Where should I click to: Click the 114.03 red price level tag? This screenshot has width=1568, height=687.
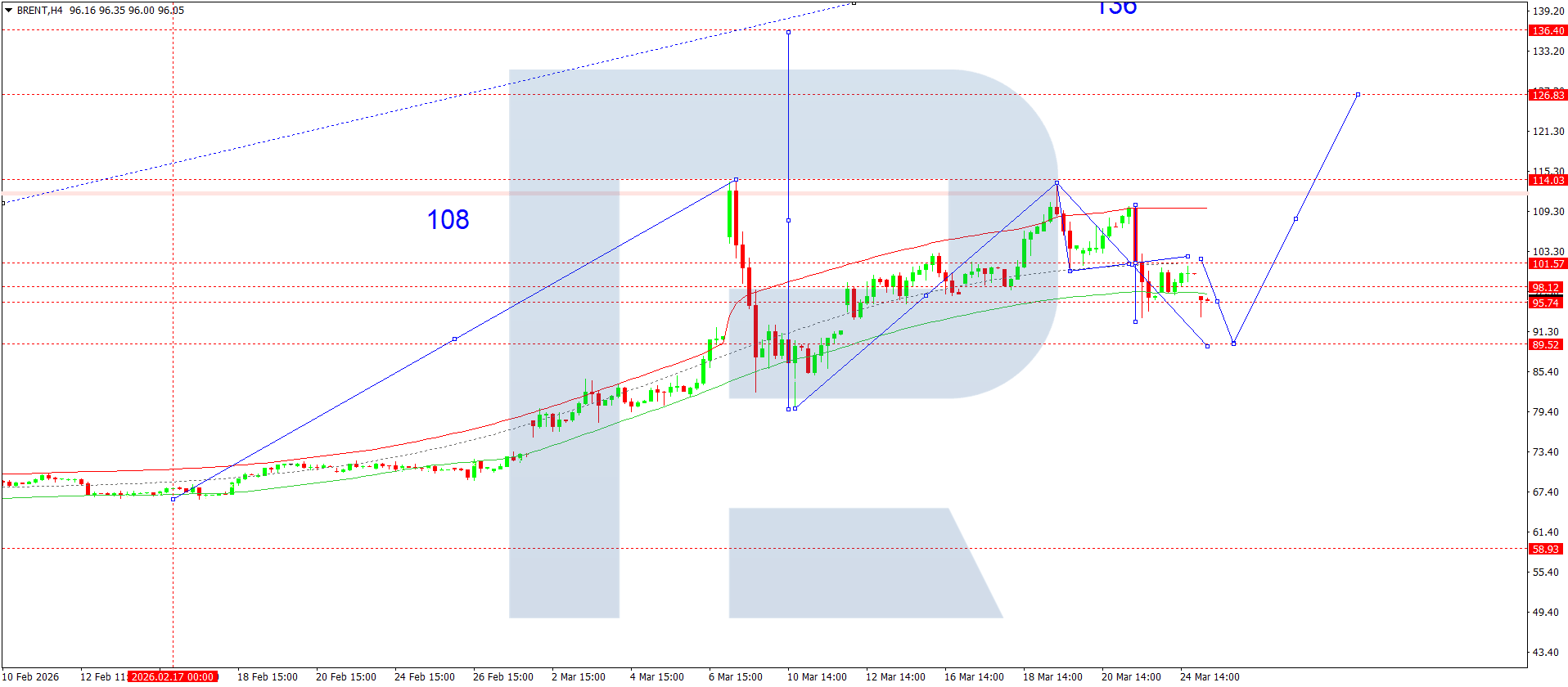tap(1547, 180)
